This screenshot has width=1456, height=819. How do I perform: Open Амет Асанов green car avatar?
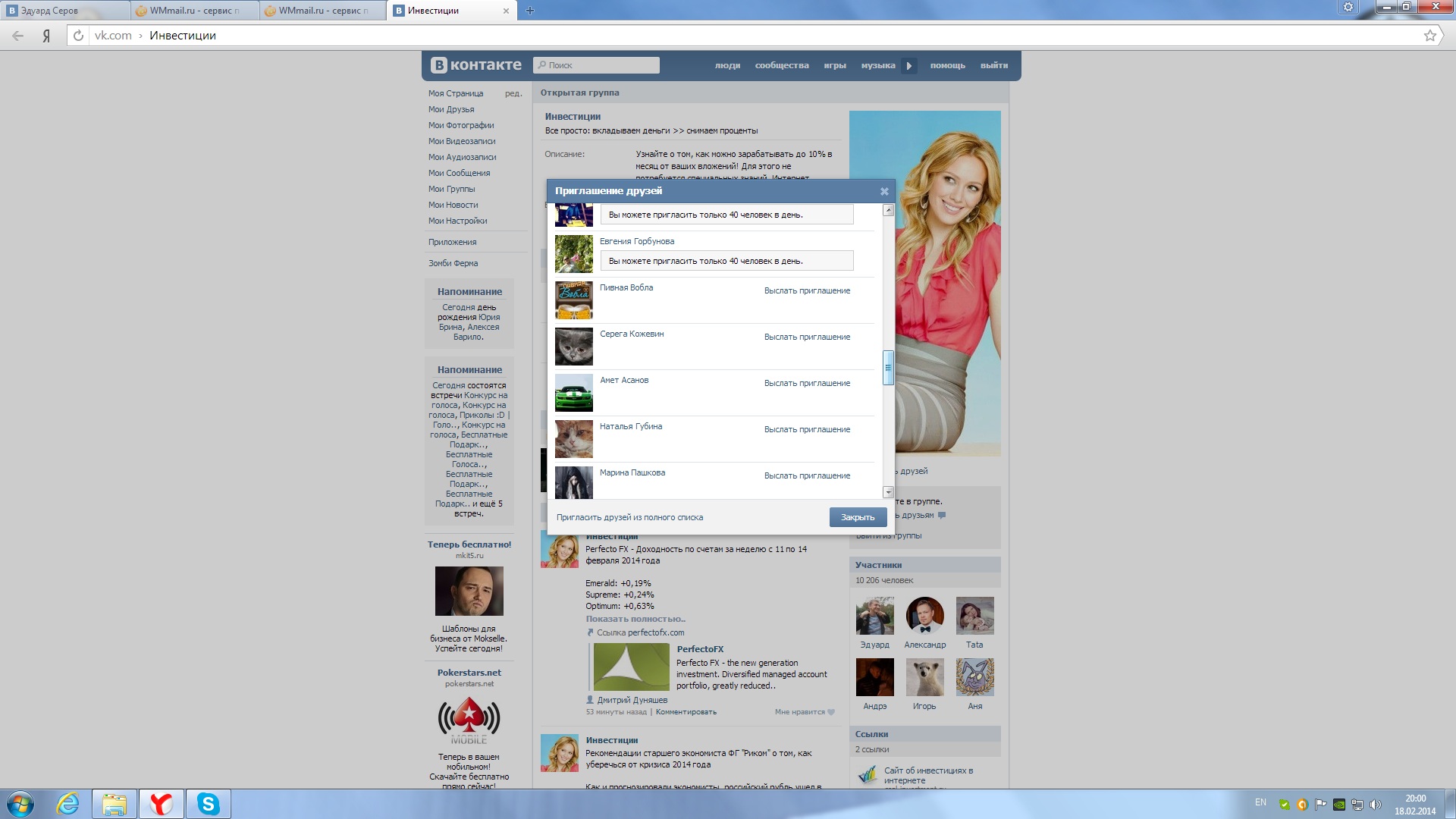click(x=574, y=393)
